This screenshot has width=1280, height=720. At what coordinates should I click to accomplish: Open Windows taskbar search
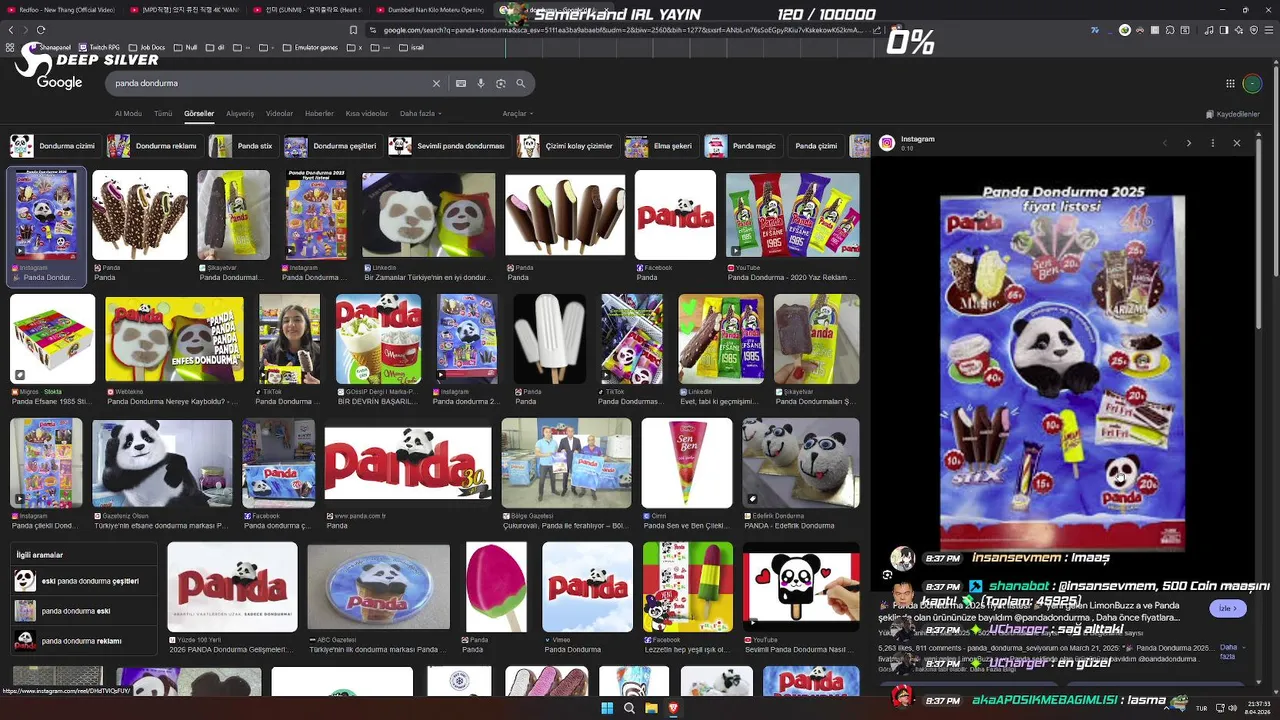(629, 708)
